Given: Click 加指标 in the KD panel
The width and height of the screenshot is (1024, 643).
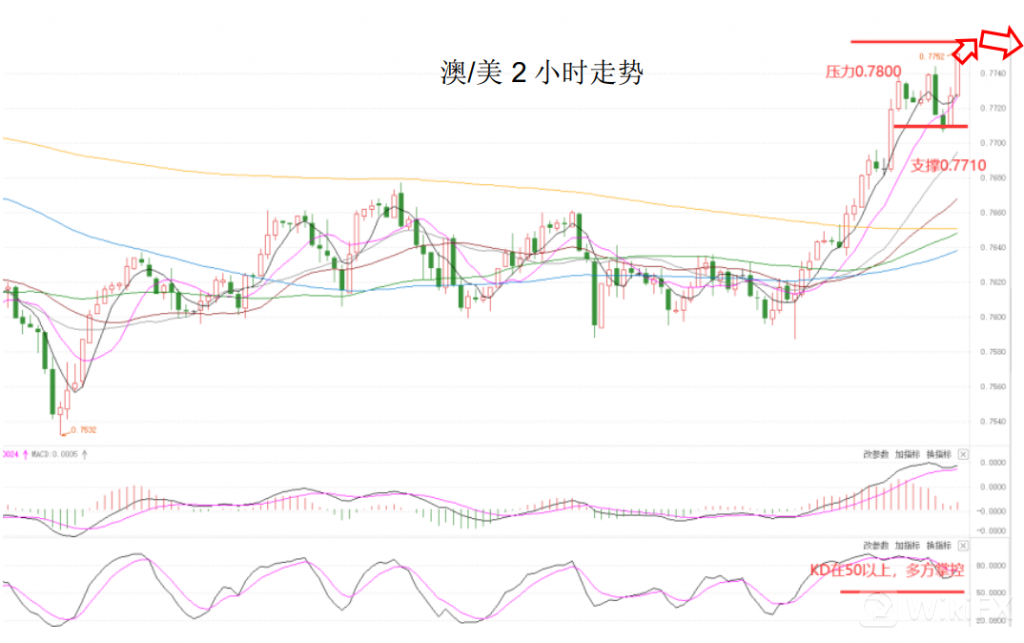Looking at the screenshot, I should click(x=907, y=545).
